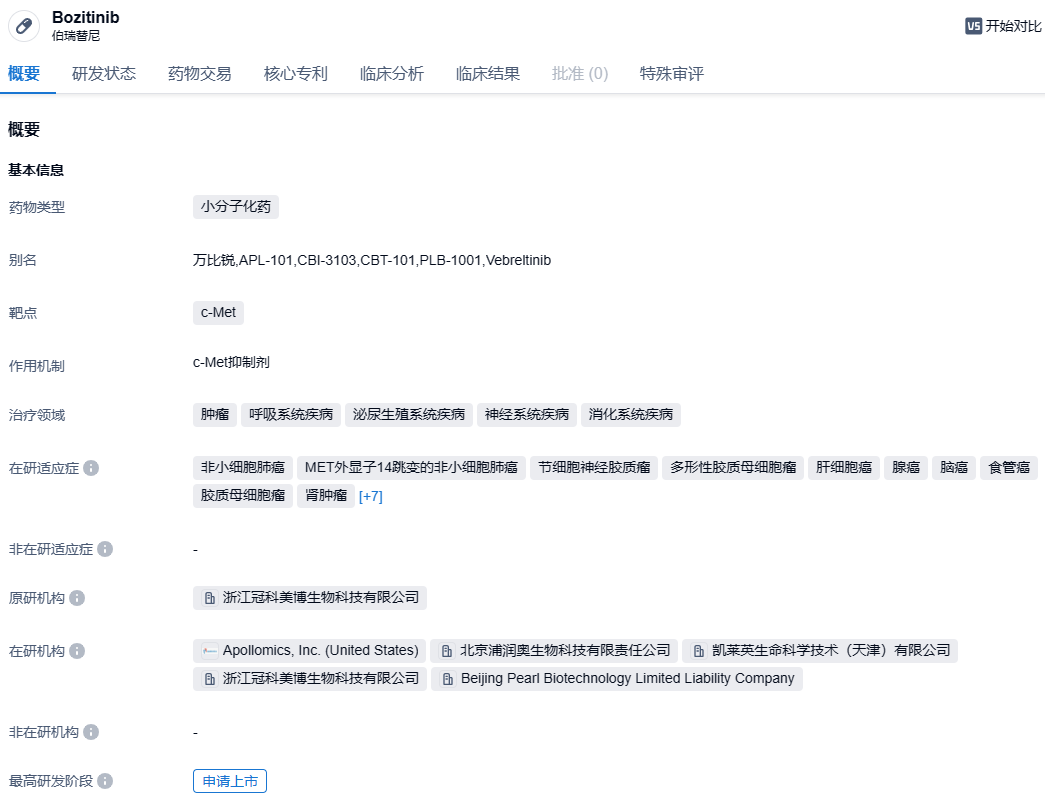Go to the 核心专利 tab

coord(296,74)
